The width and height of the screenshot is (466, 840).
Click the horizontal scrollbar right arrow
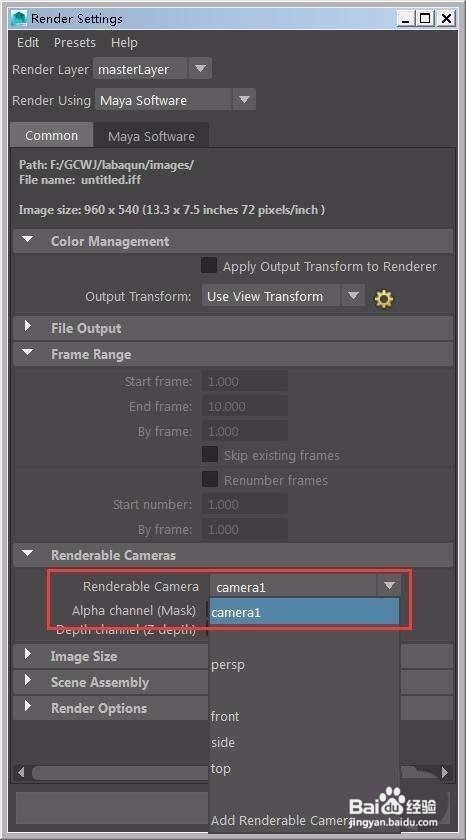[445, 772]
